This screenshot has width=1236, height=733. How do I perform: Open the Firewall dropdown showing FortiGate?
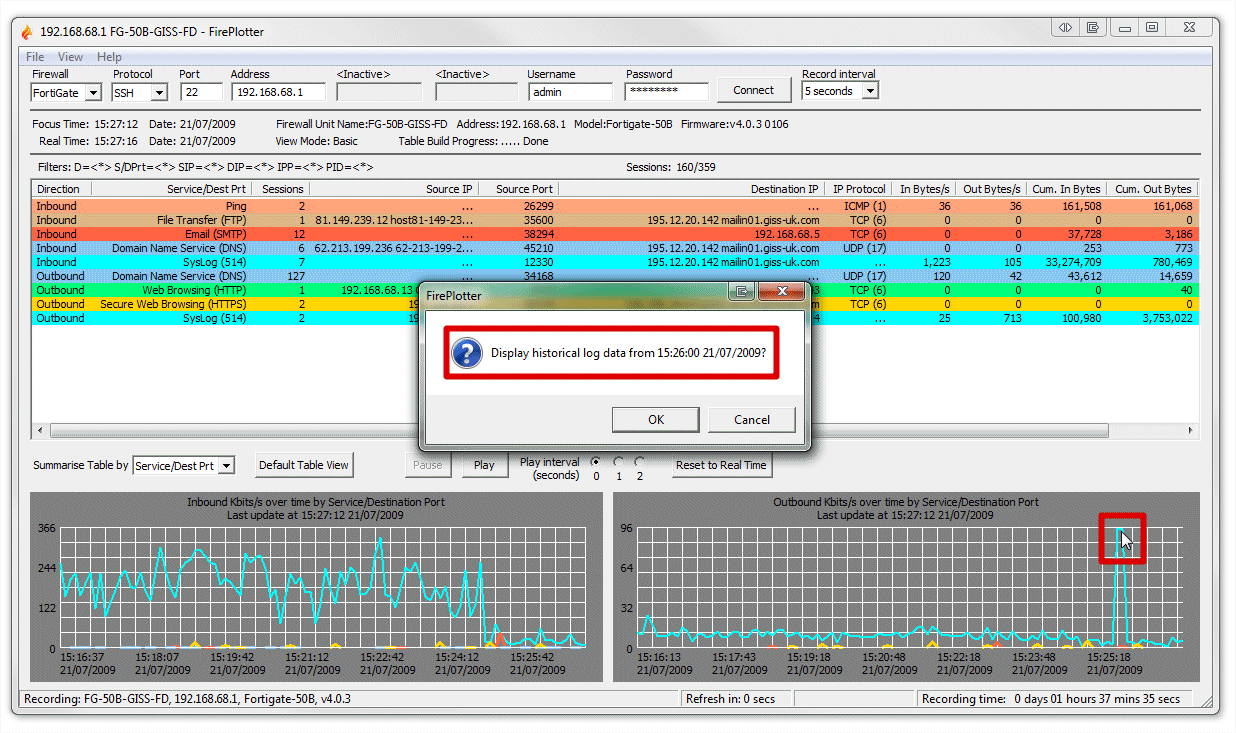[x=93, y=93]
